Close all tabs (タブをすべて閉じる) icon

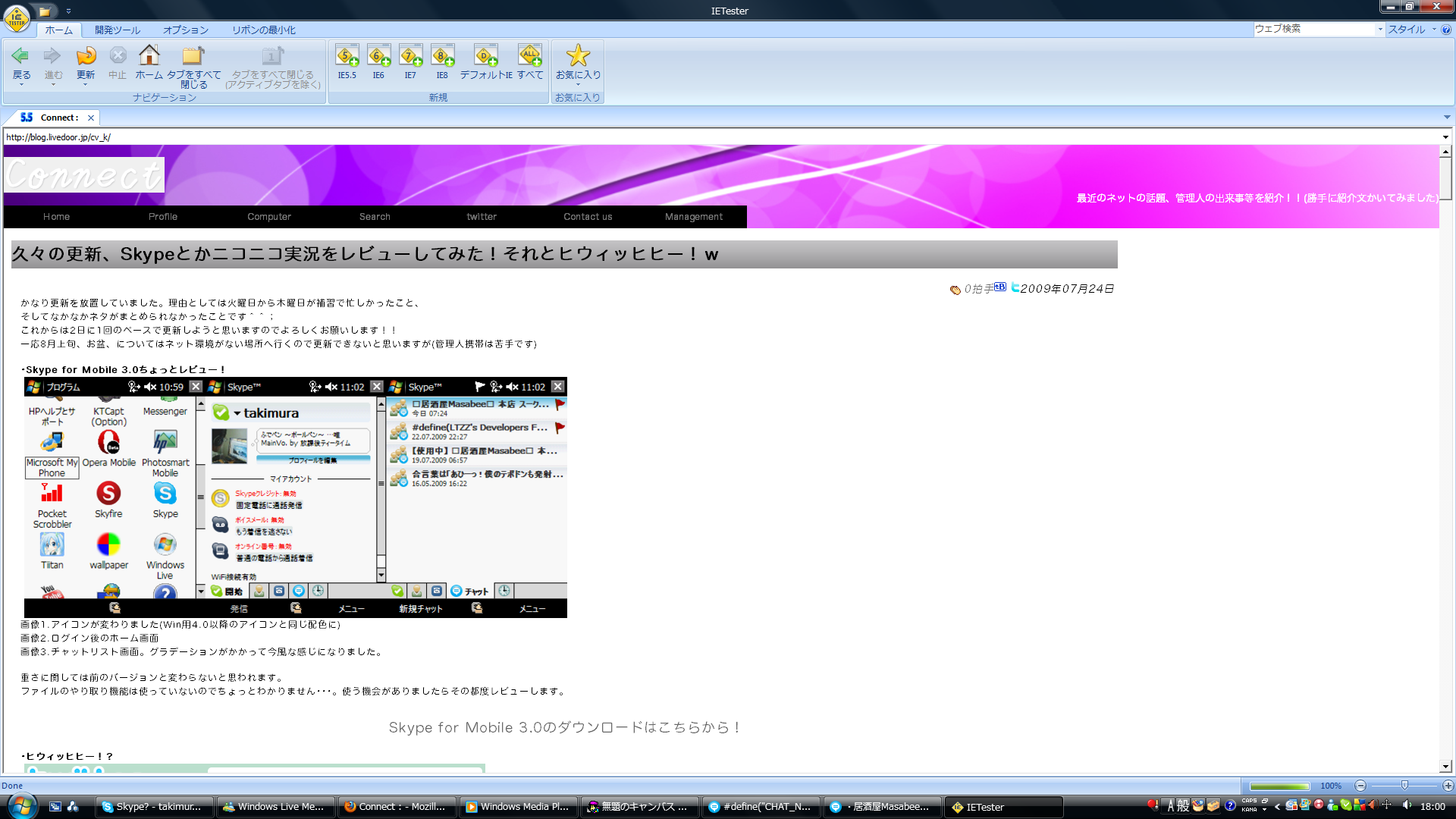[x=194, y=55]
